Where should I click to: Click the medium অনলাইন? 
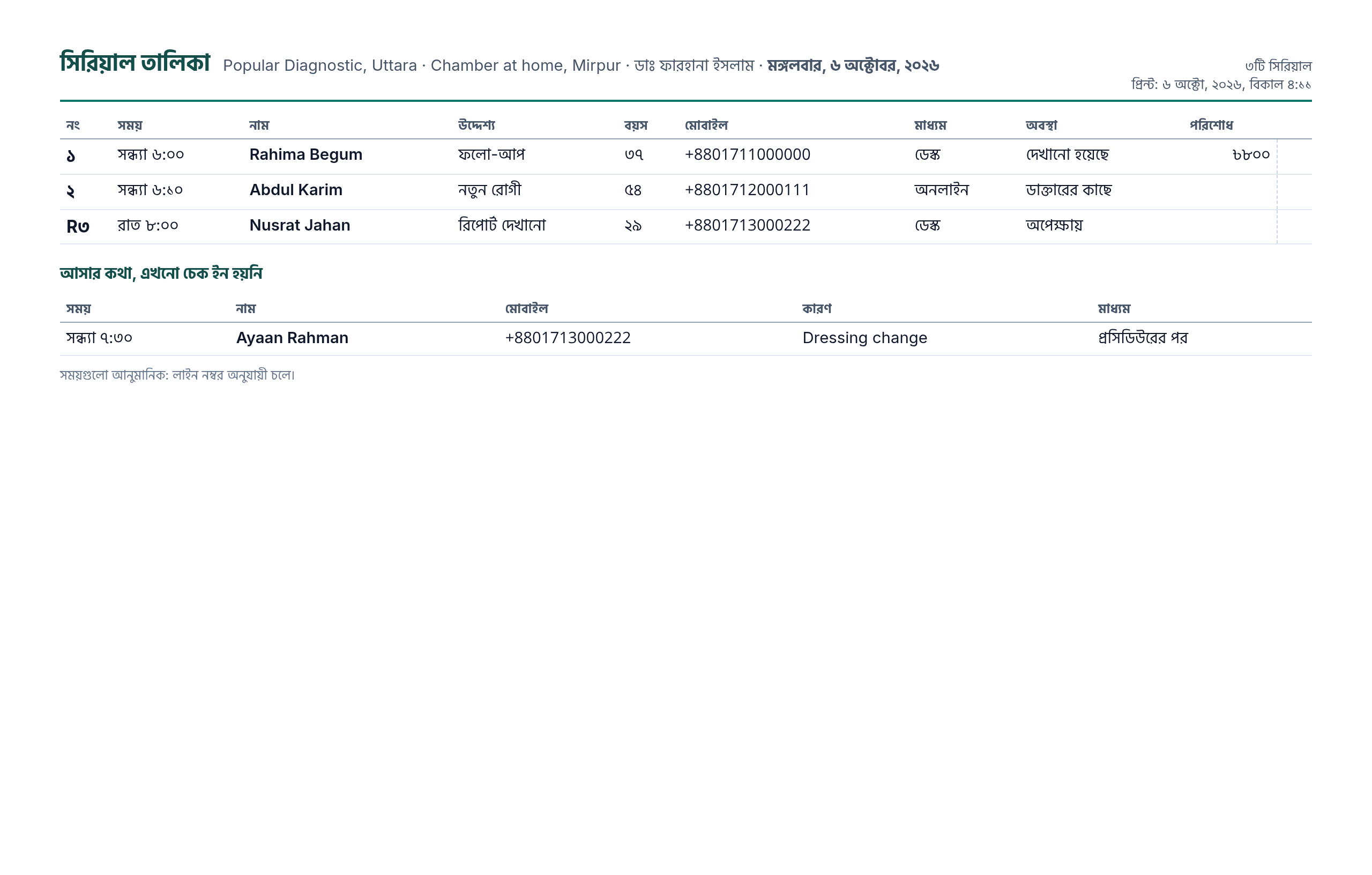pos(941,190)
